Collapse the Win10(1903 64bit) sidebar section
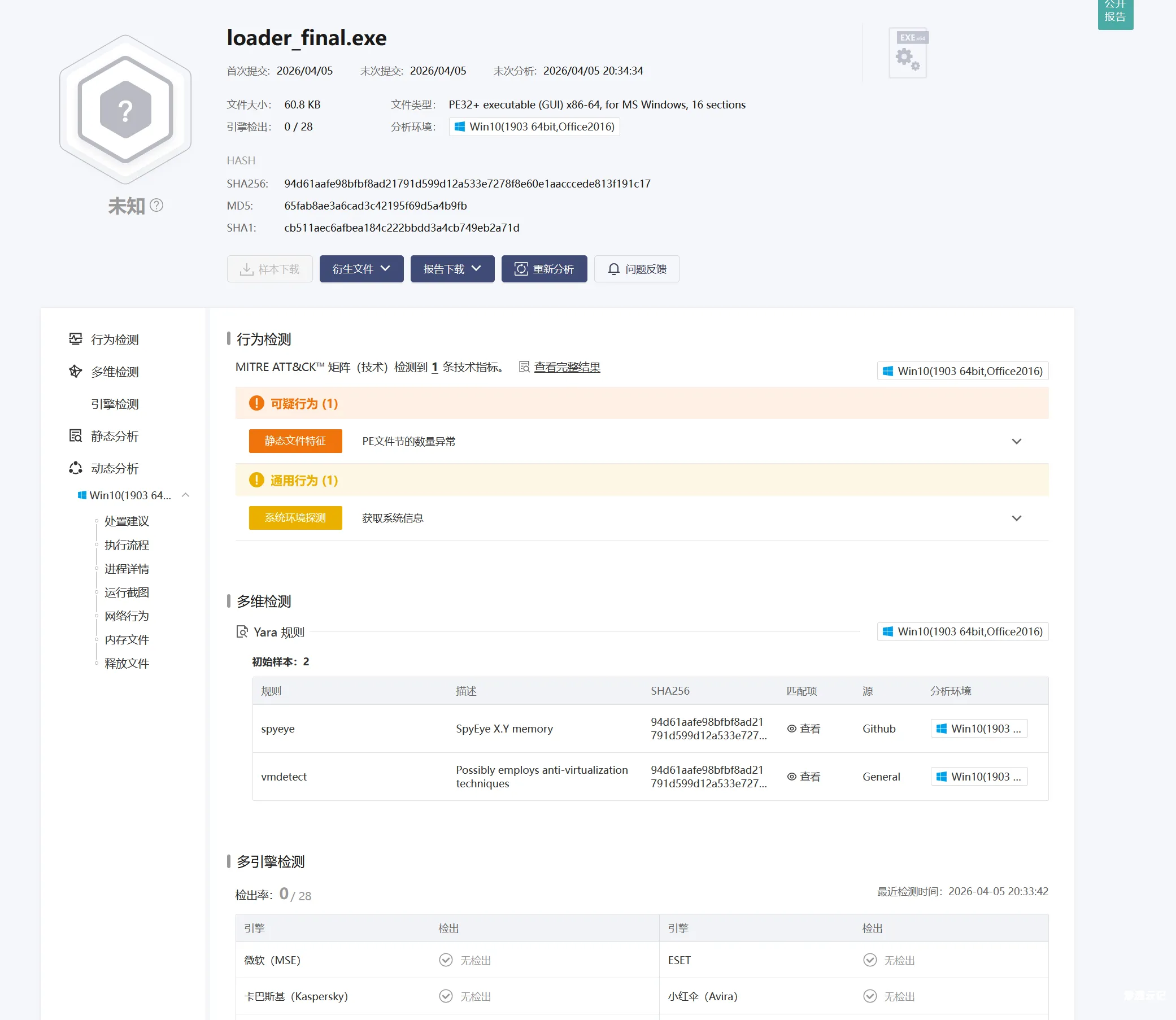 point(186,495)
